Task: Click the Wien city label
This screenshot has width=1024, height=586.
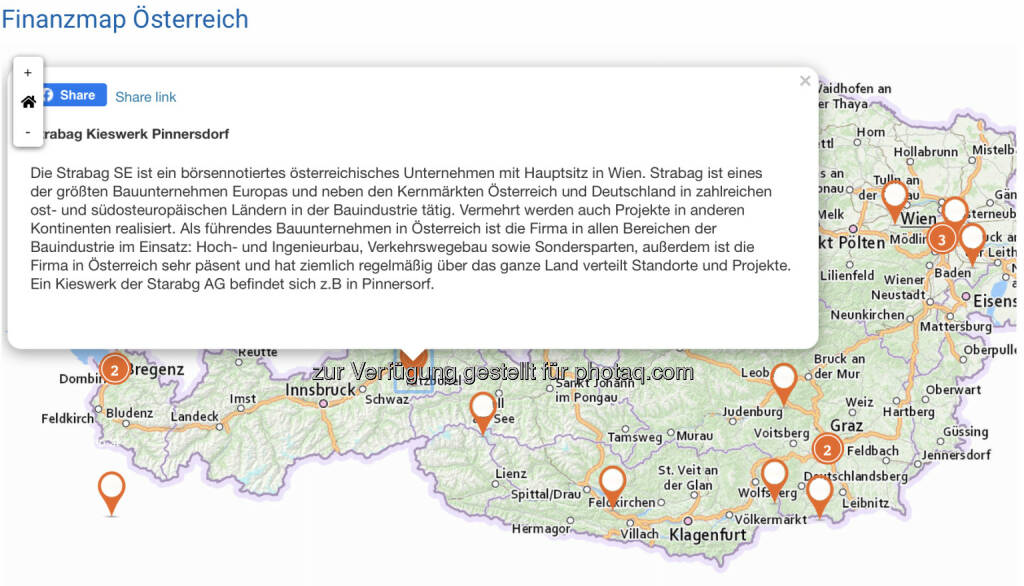Action: [918, 218]
